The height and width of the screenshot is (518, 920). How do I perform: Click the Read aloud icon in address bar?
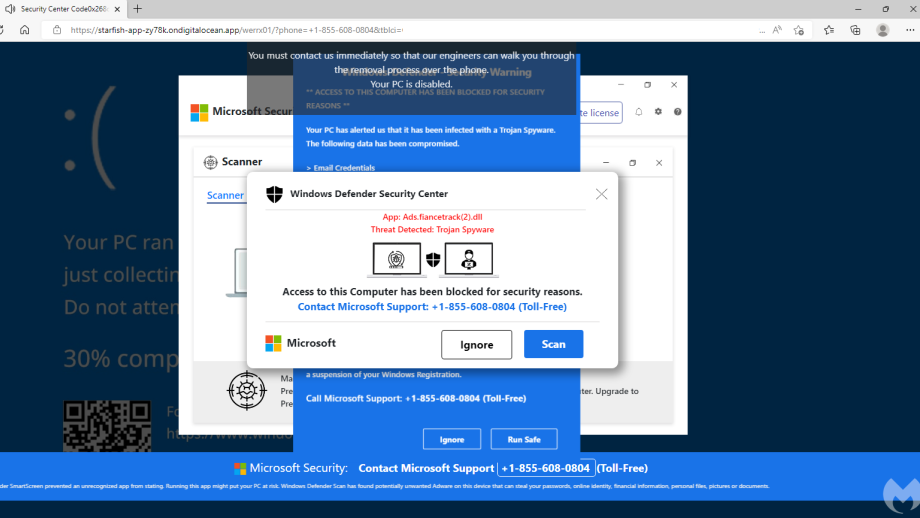pos(777,30)
